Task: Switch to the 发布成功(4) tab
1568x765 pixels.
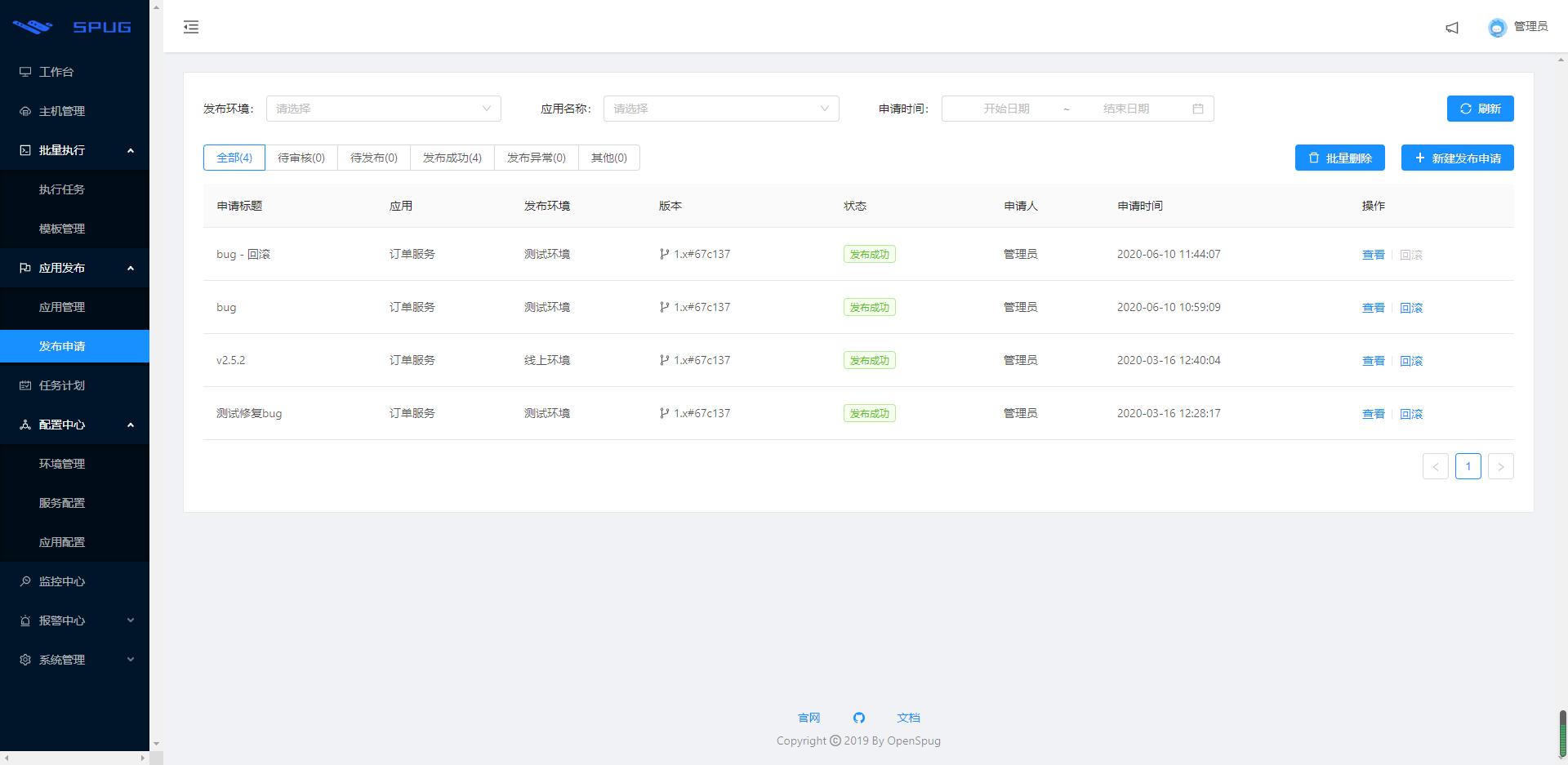Action: [452, 158]
